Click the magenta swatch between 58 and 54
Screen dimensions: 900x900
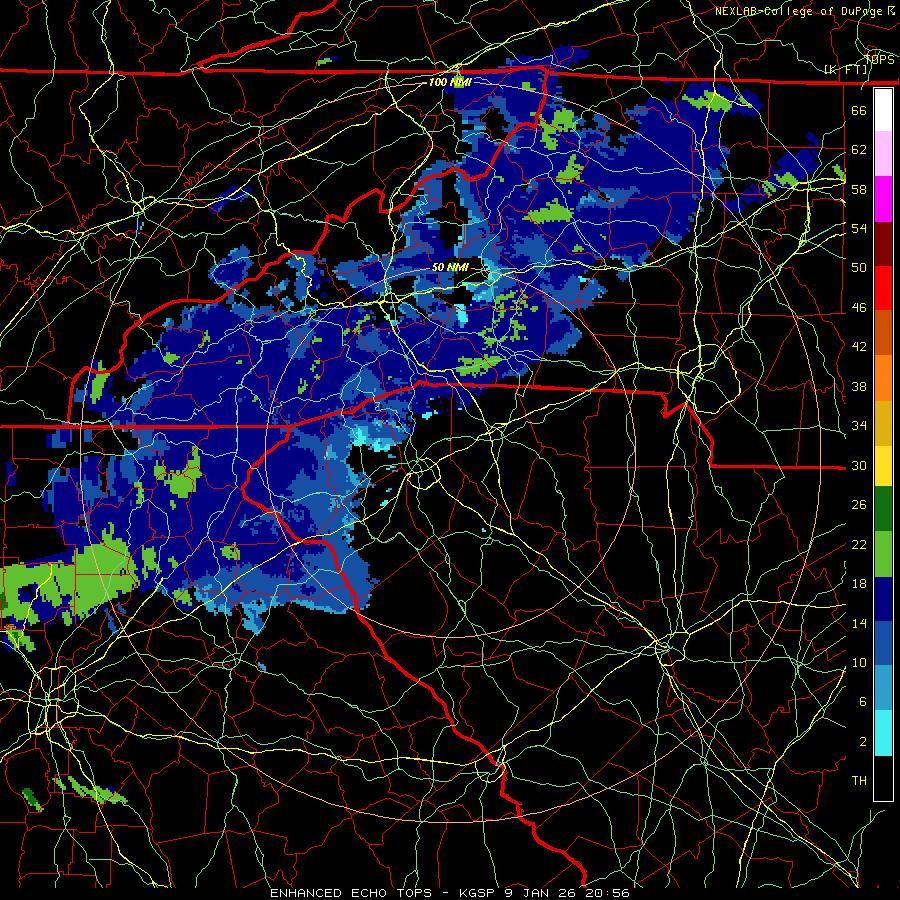(883, 199)
